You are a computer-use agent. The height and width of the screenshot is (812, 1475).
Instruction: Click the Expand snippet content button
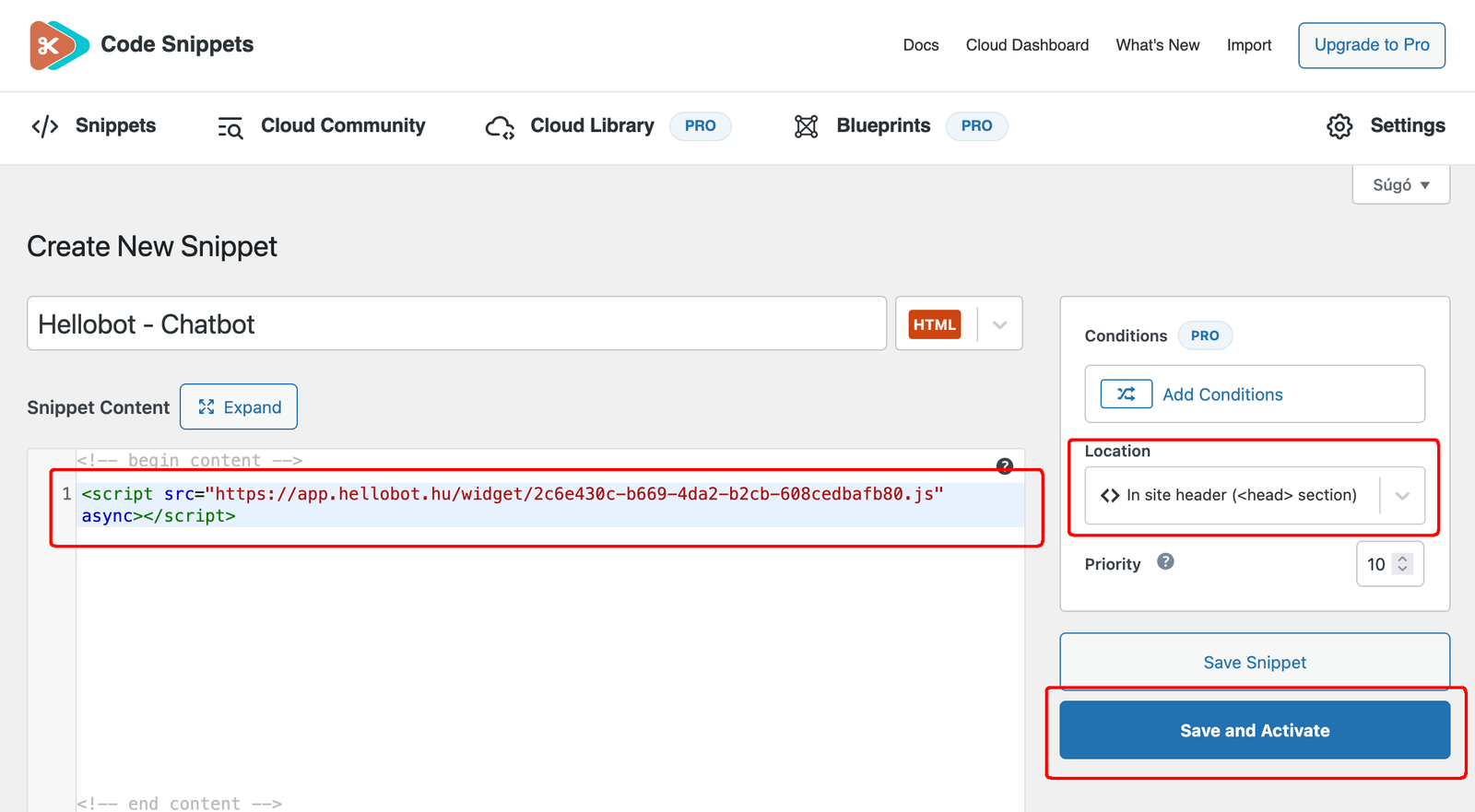click(239, 407)
